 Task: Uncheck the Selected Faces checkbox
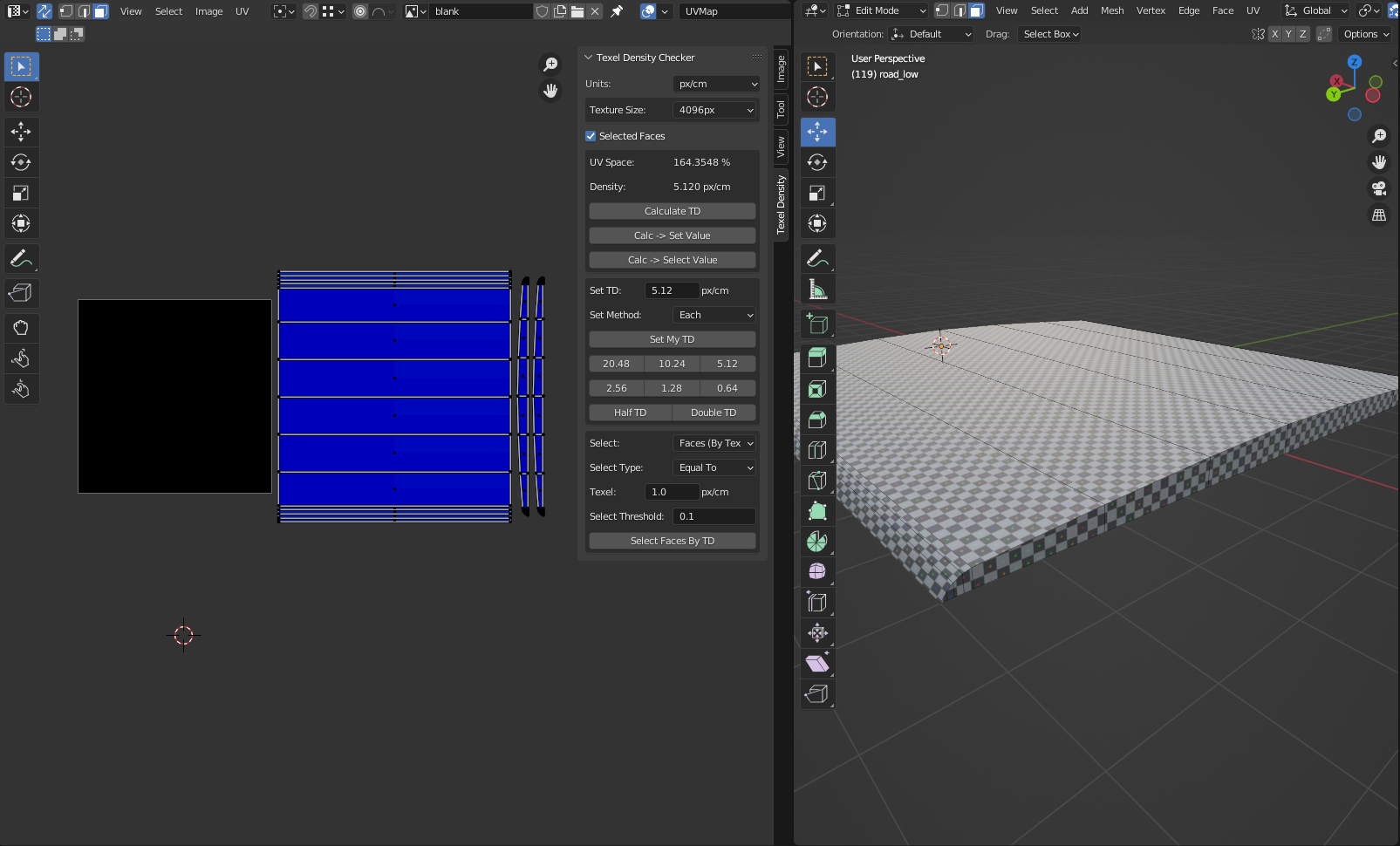point(591,136)
